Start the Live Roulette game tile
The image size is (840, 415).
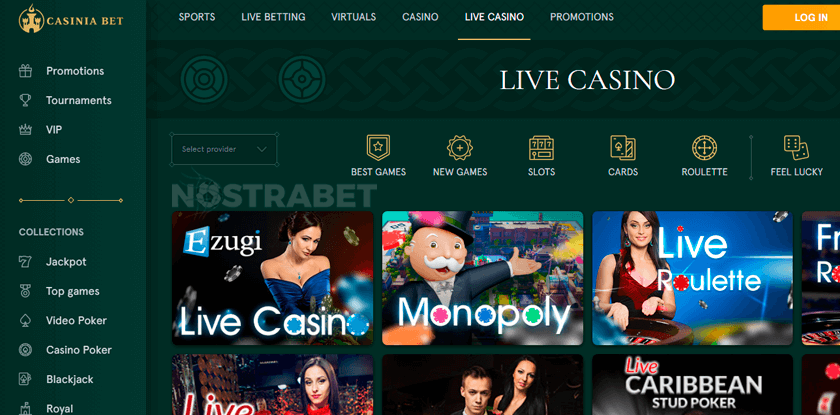692,278
